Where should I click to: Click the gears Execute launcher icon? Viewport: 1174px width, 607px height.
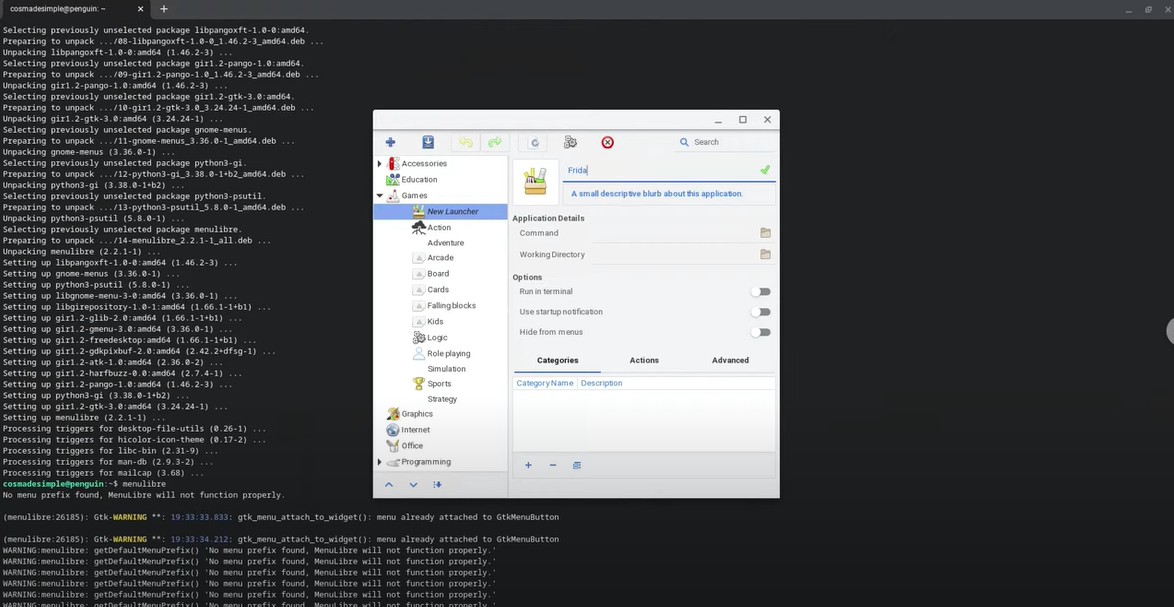(x=570, y=143)
